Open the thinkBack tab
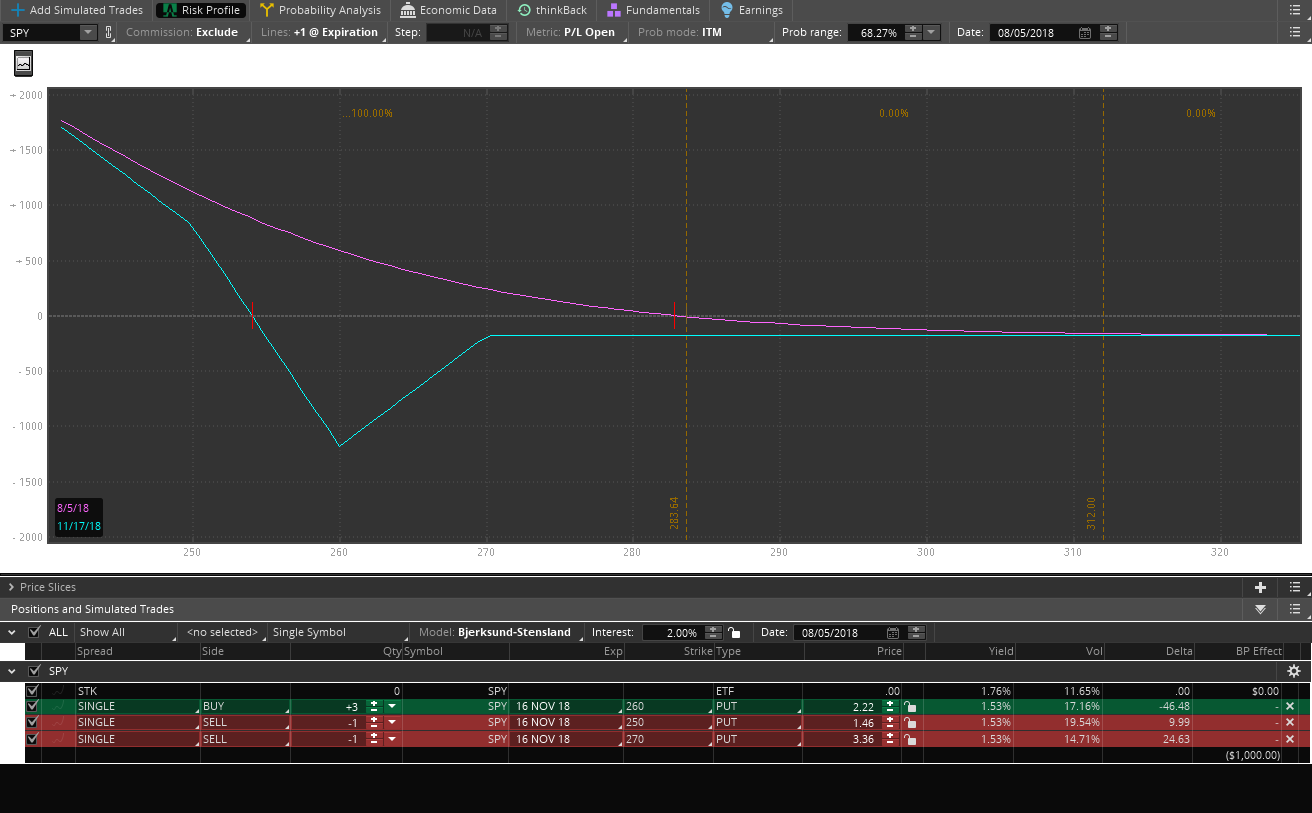1312x813 pixels. tap(552, 10)
